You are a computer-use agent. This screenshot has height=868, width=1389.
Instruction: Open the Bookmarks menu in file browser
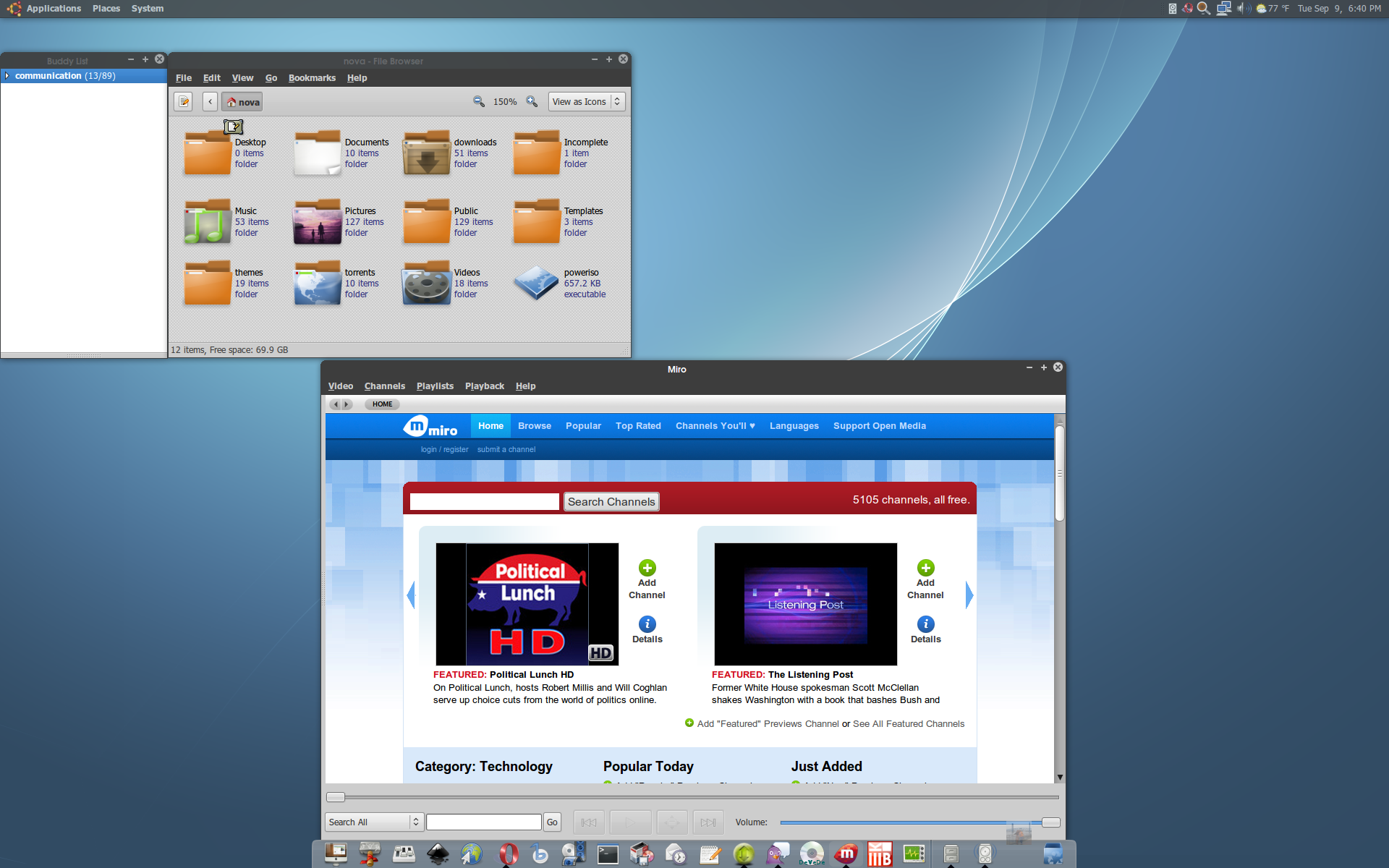tap(312, 78)
